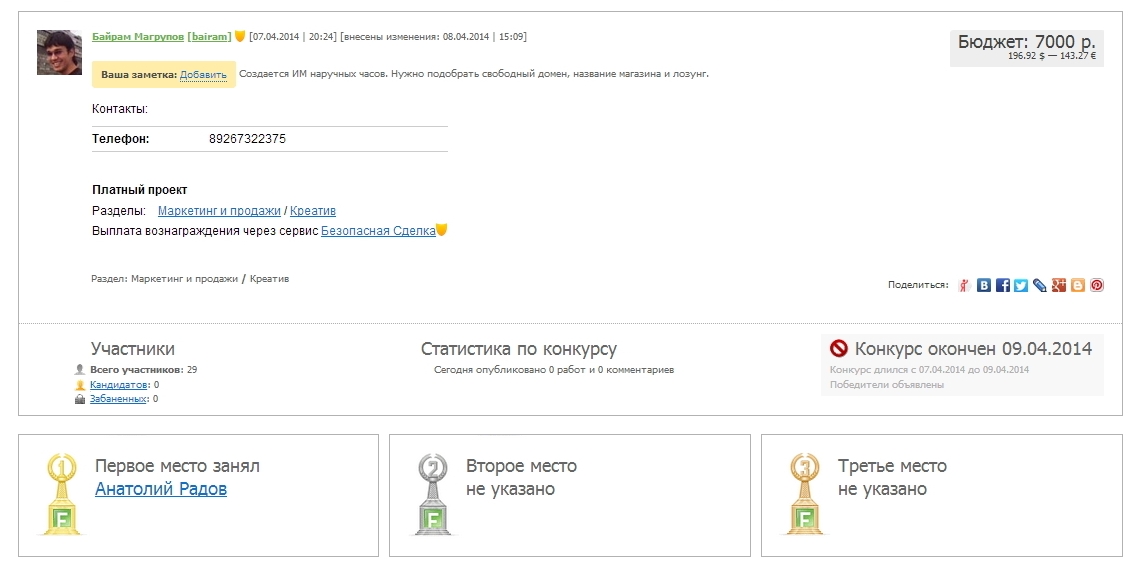
Task: Click the gold first place trophy
Action: coord(62,494)
